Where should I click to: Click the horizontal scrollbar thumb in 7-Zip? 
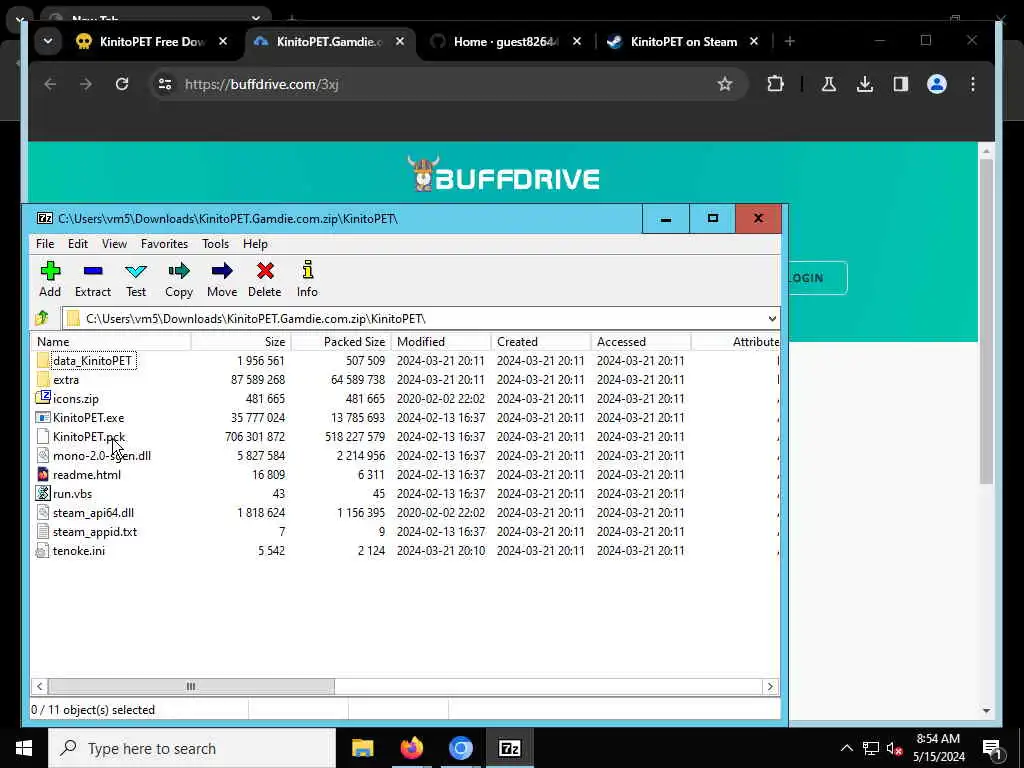[191, 686]
